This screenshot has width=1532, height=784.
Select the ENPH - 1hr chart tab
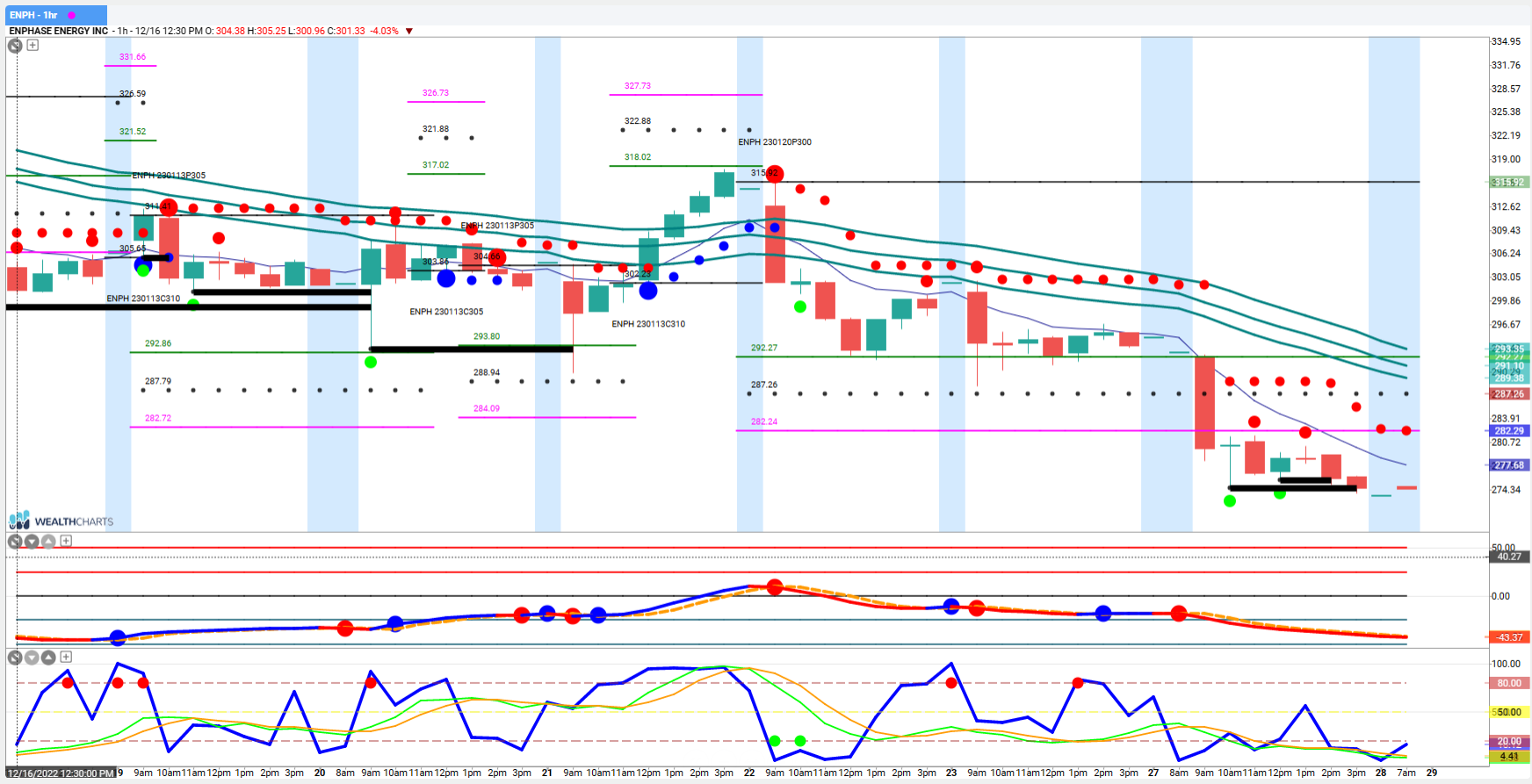[x=56, y=15]
